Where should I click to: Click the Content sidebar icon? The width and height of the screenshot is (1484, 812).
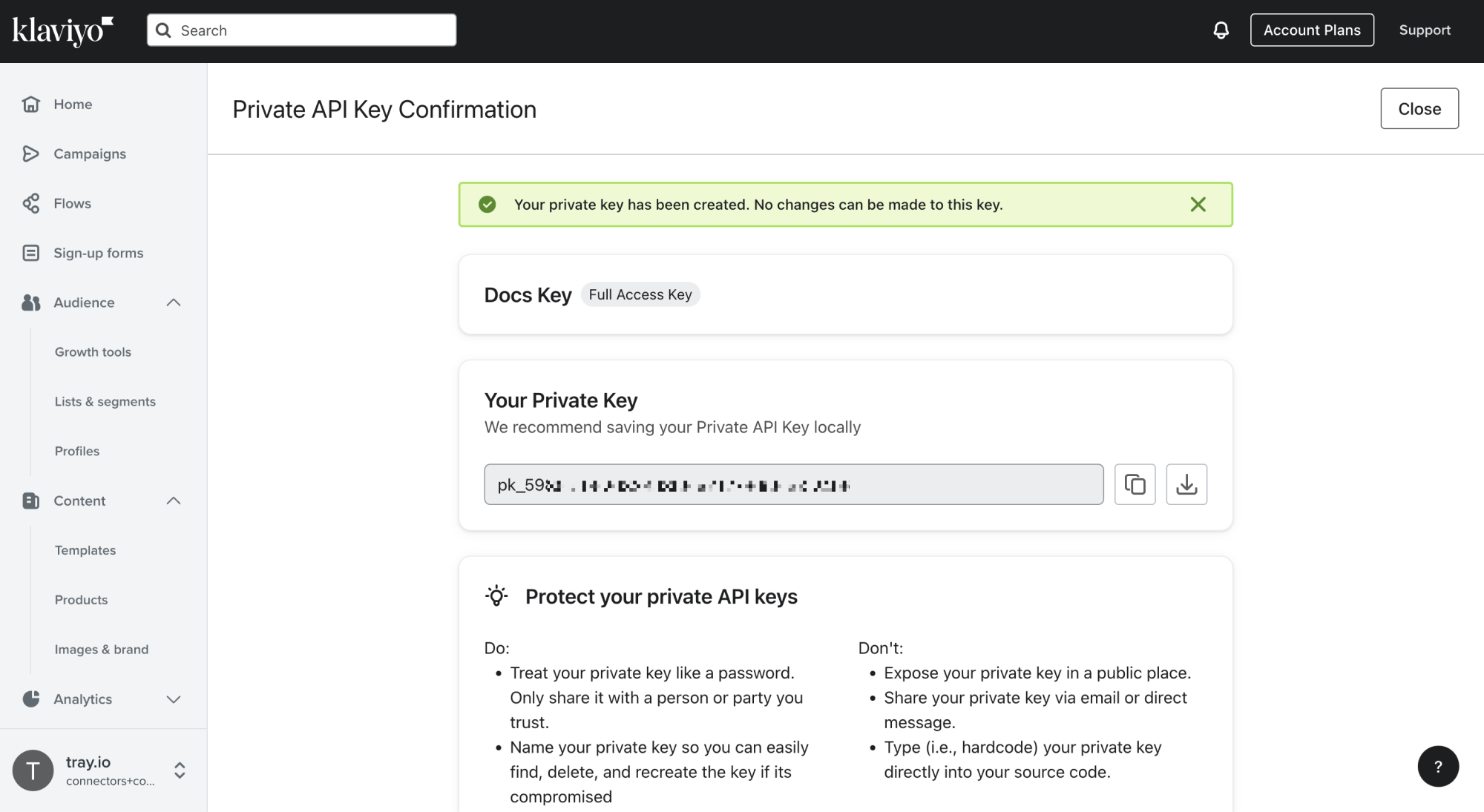click(x=30, y=501)
